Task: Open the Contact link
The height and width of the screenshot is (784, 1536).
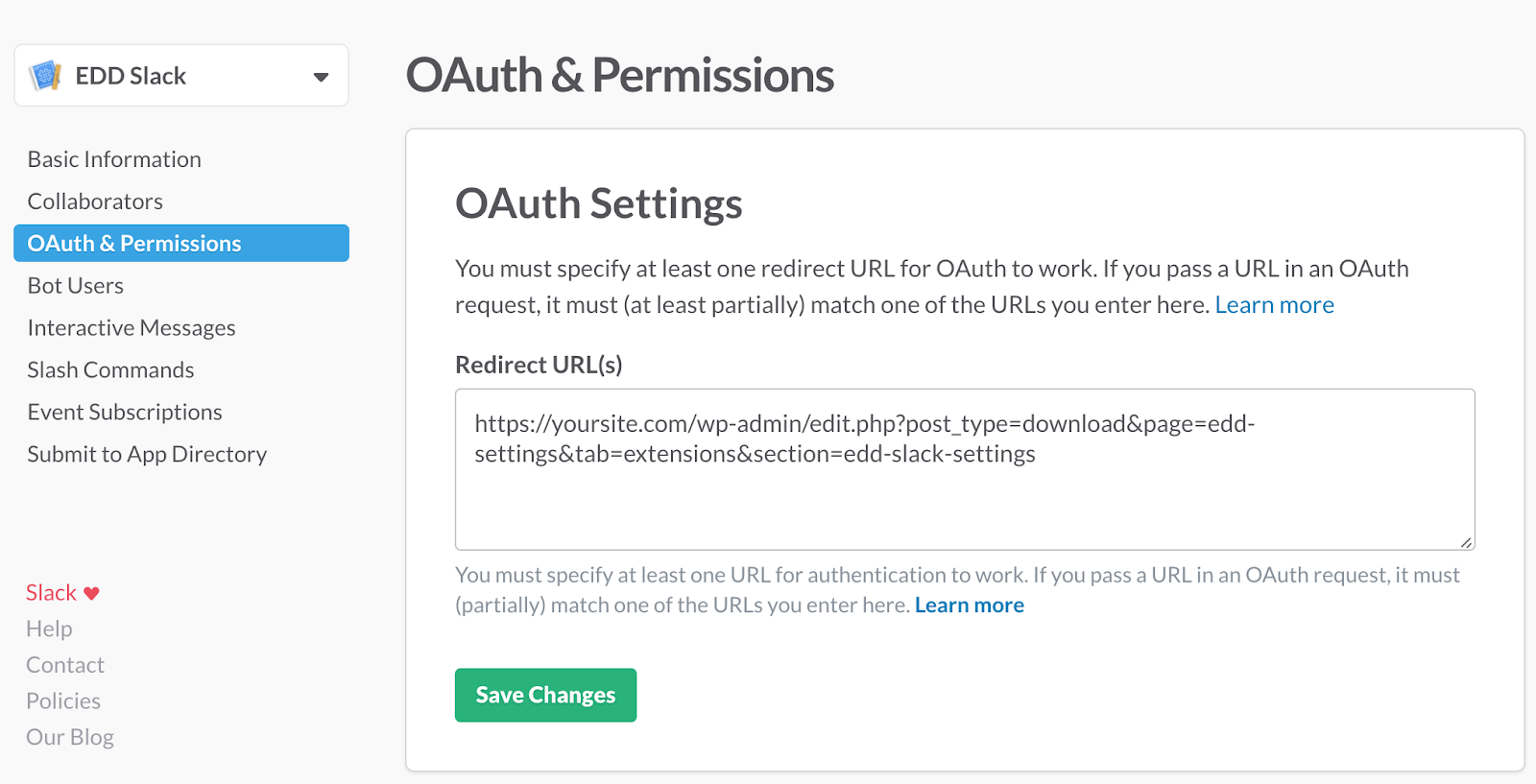Action: [65, 665]
